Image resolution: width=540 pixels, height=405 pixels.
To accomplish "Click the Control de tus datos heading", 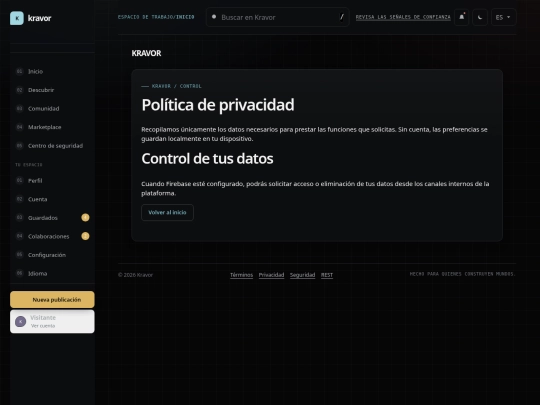I will coord(207,159).
